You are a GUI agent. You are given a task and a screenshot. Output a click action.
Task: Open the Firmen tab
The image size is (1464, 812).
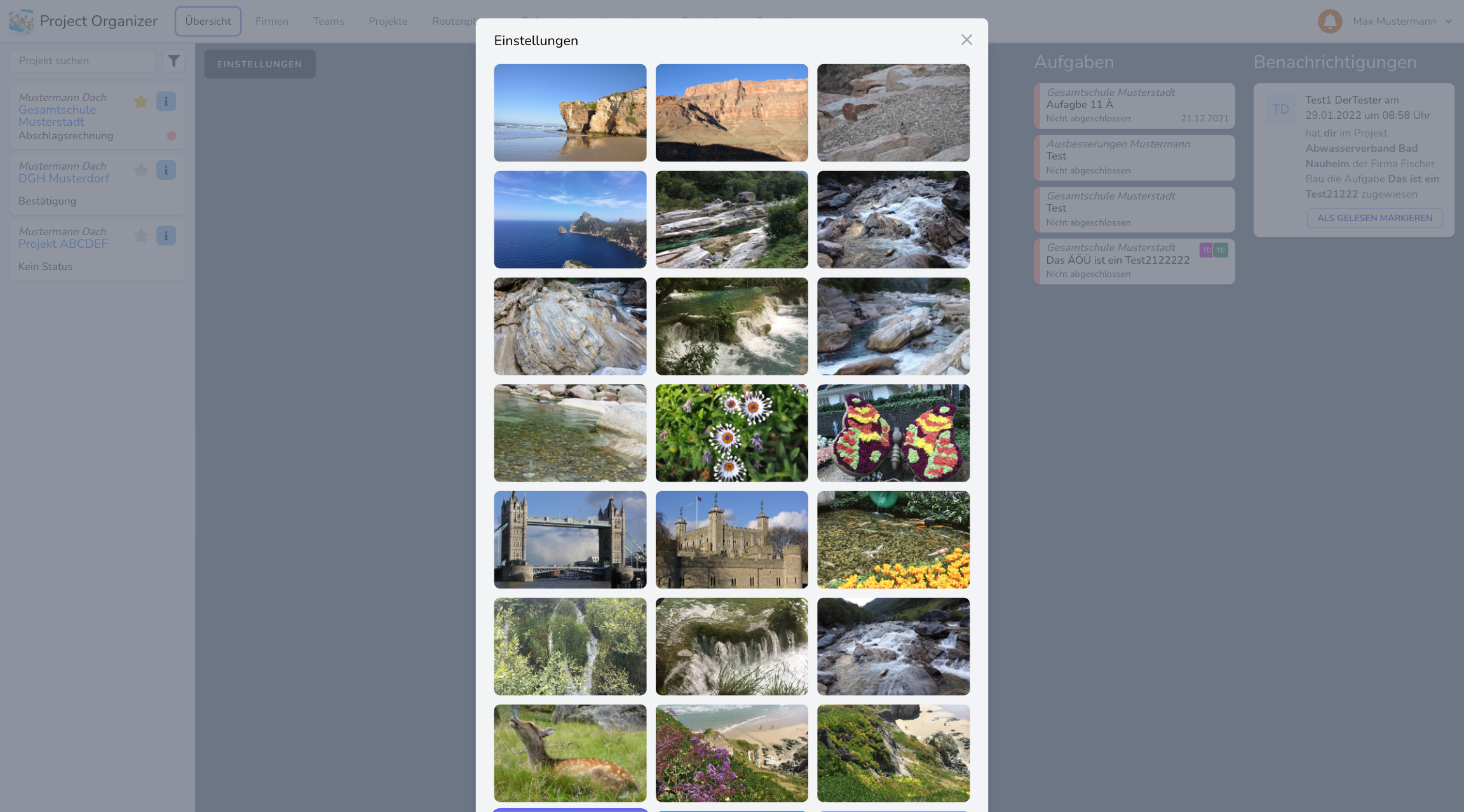point(272,21)
